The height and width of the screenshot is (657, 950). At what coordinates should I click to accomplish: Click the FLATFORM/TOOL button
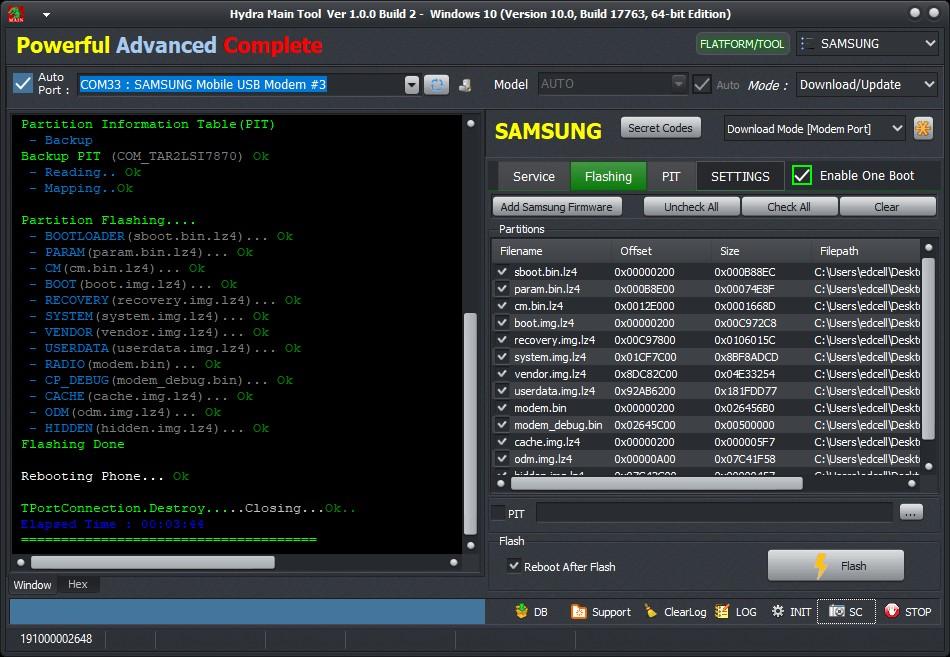[x=742, y=44]
